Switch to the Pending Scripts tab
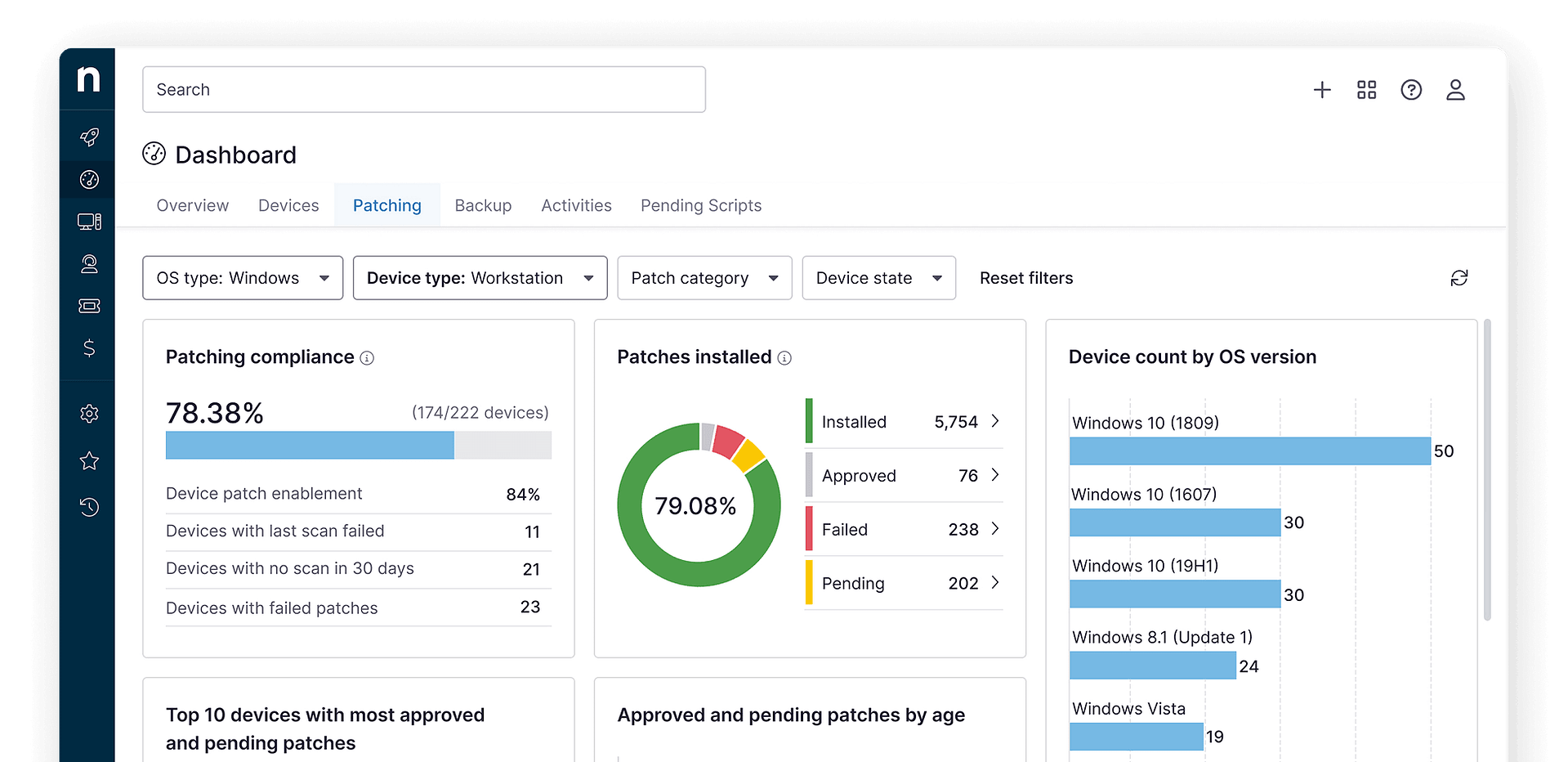1568x762 pixels. (x=701, y=205)
